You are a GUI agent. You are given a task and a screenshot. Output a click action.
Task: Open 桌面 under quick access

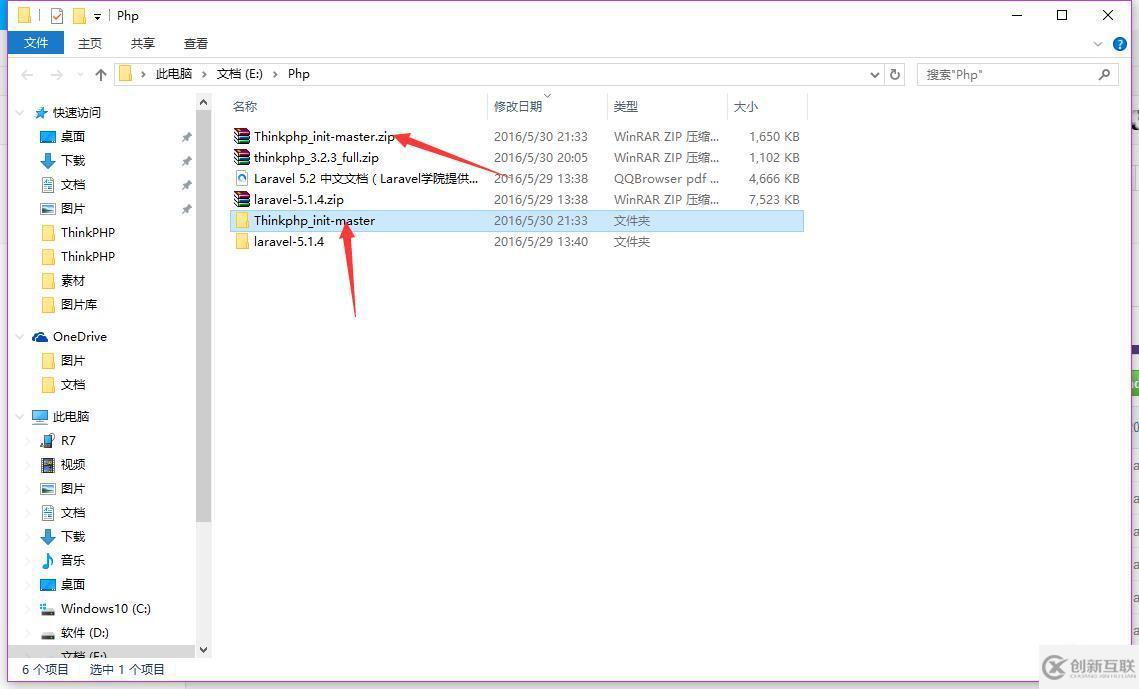point(73,136)
